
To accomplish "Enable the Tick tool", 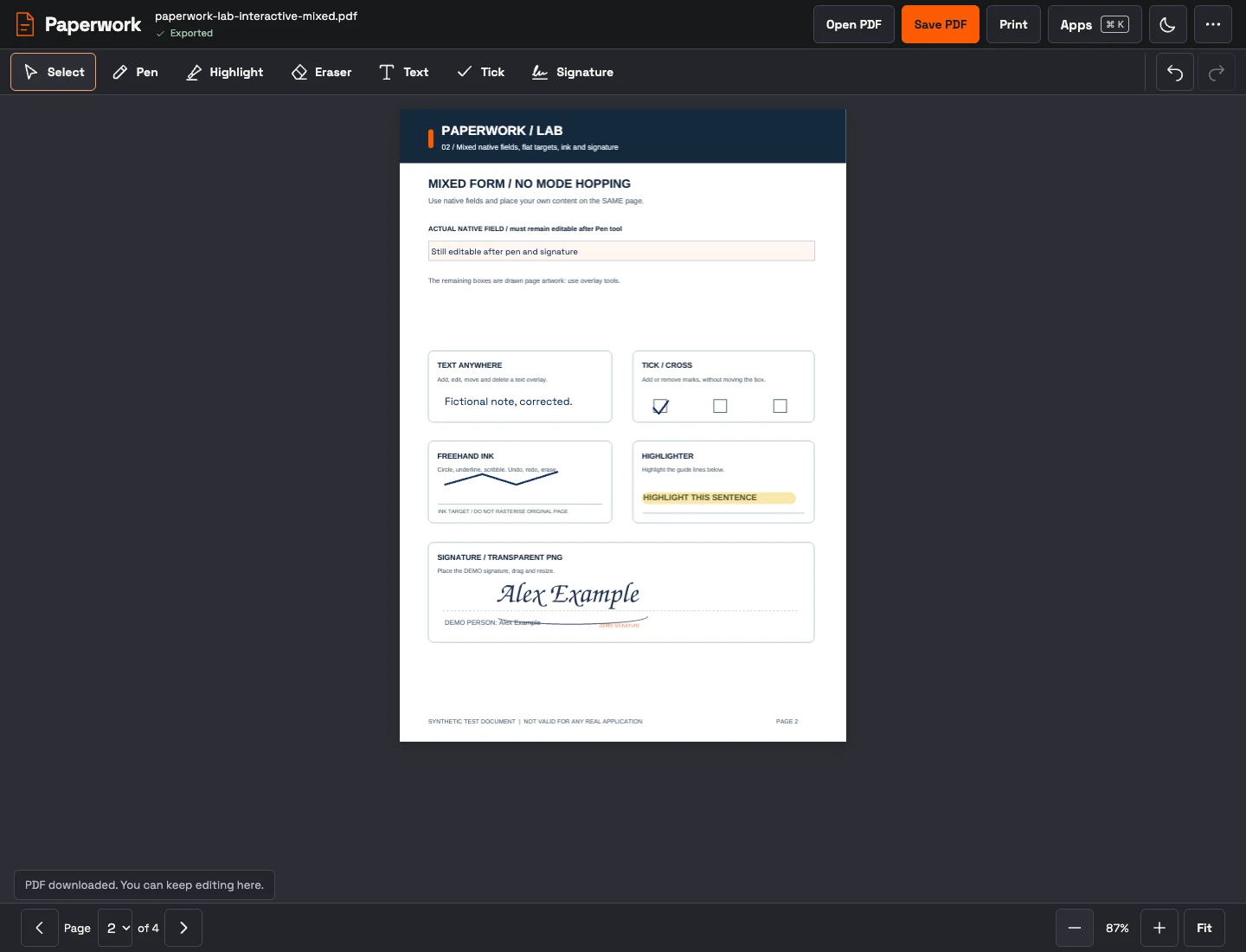I will pos(481,72).
